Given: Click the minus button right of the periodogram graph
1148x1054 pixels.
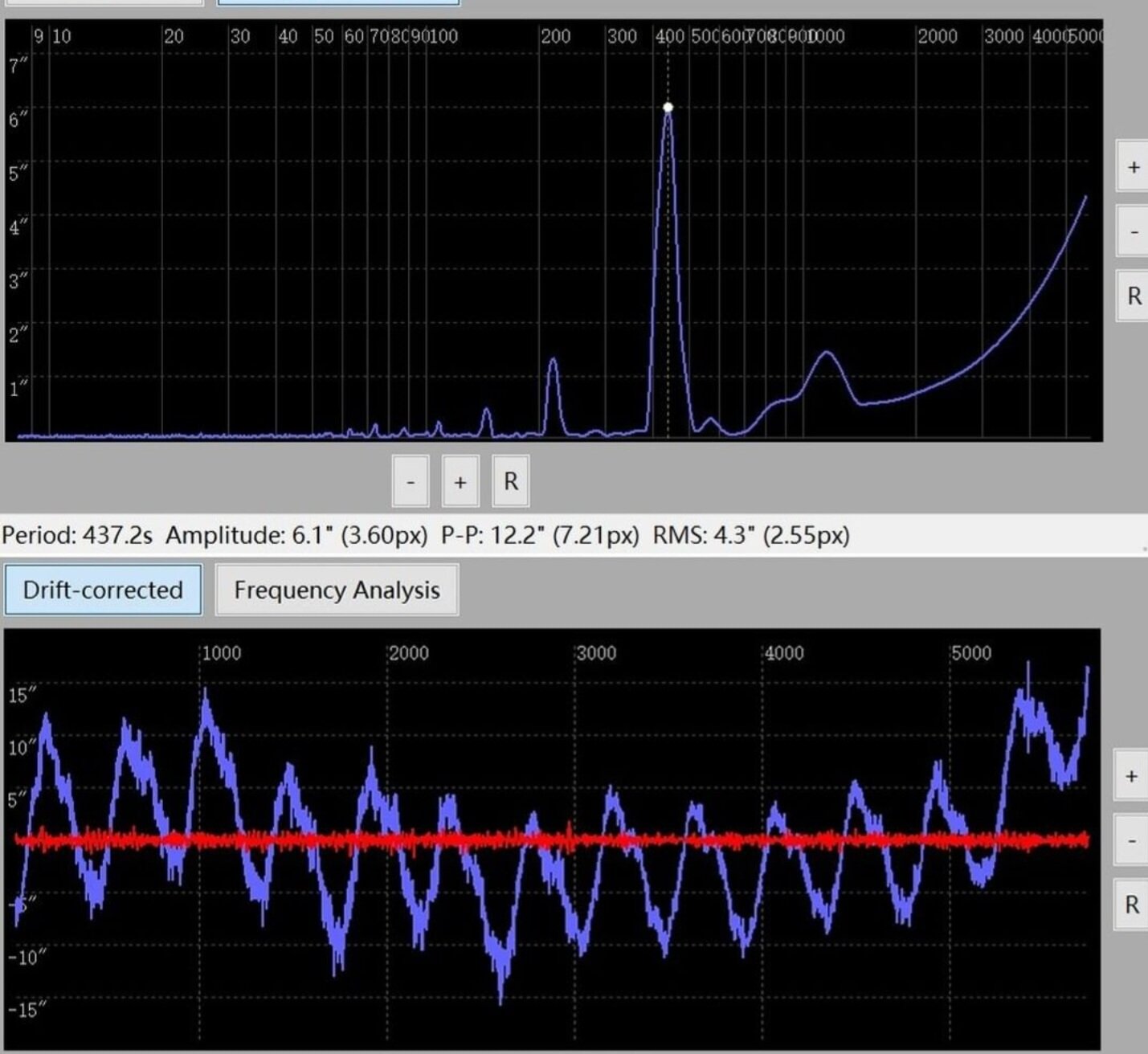Looking at the screenshot, I should coord(1133,231).
